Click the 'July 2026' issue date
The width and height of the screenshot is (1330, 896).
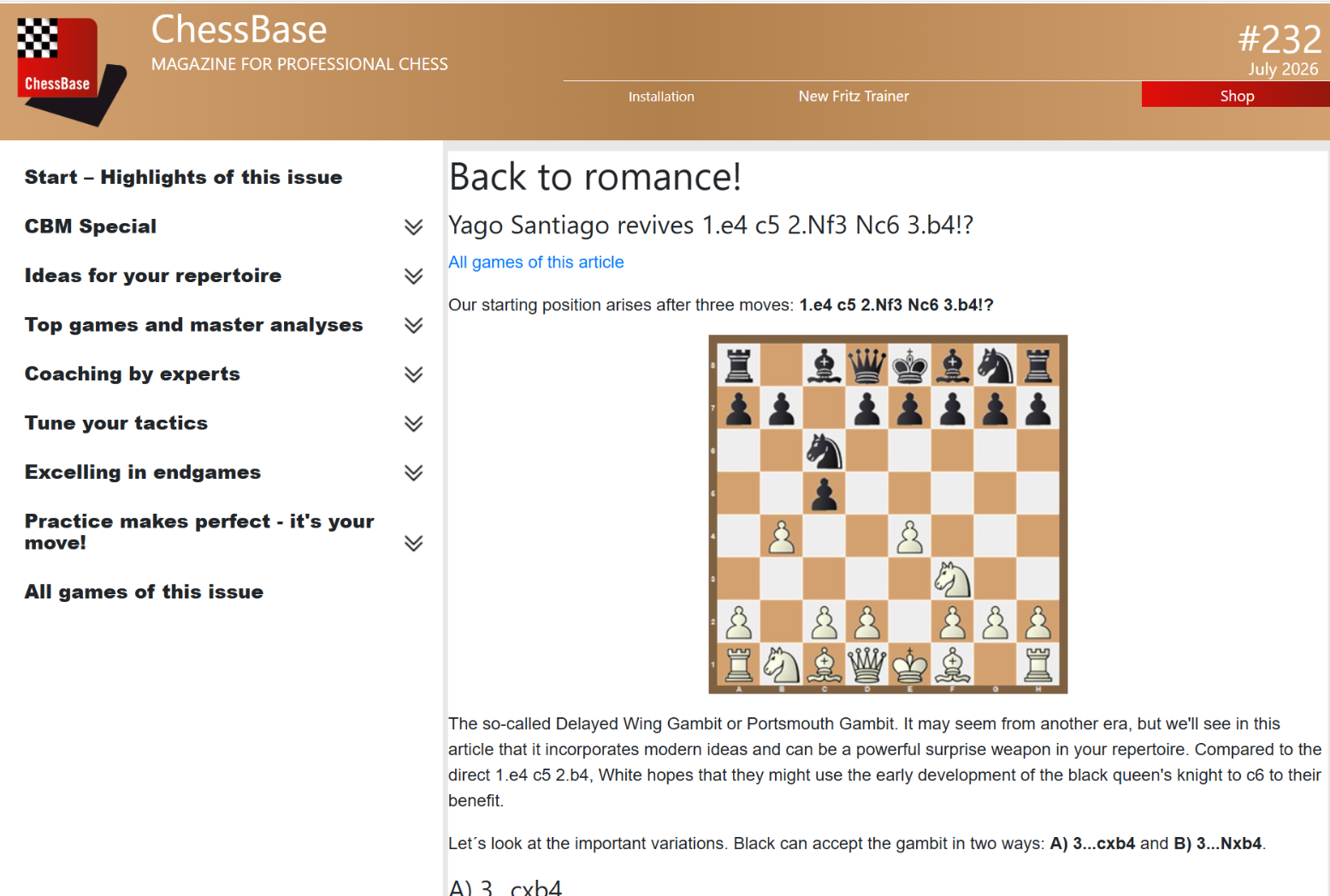[1283, 69]
